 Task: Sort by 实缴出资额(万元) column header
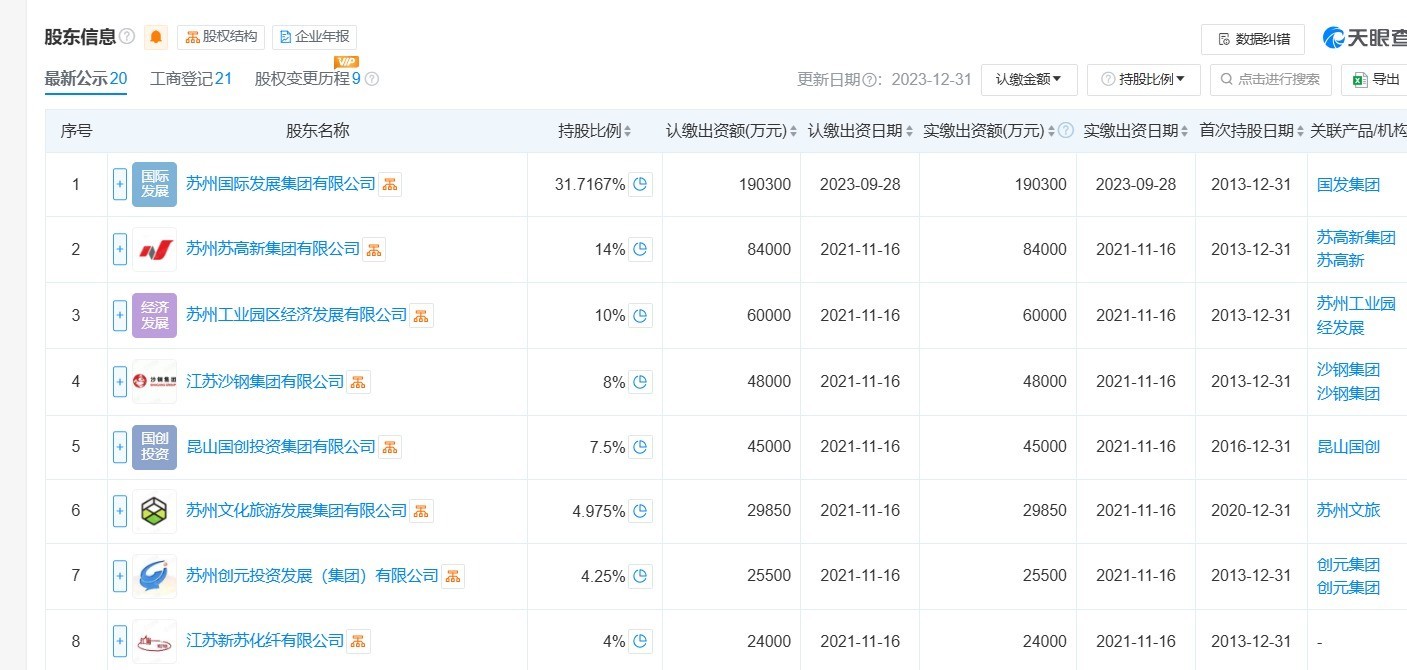click(x=990, y=131)
